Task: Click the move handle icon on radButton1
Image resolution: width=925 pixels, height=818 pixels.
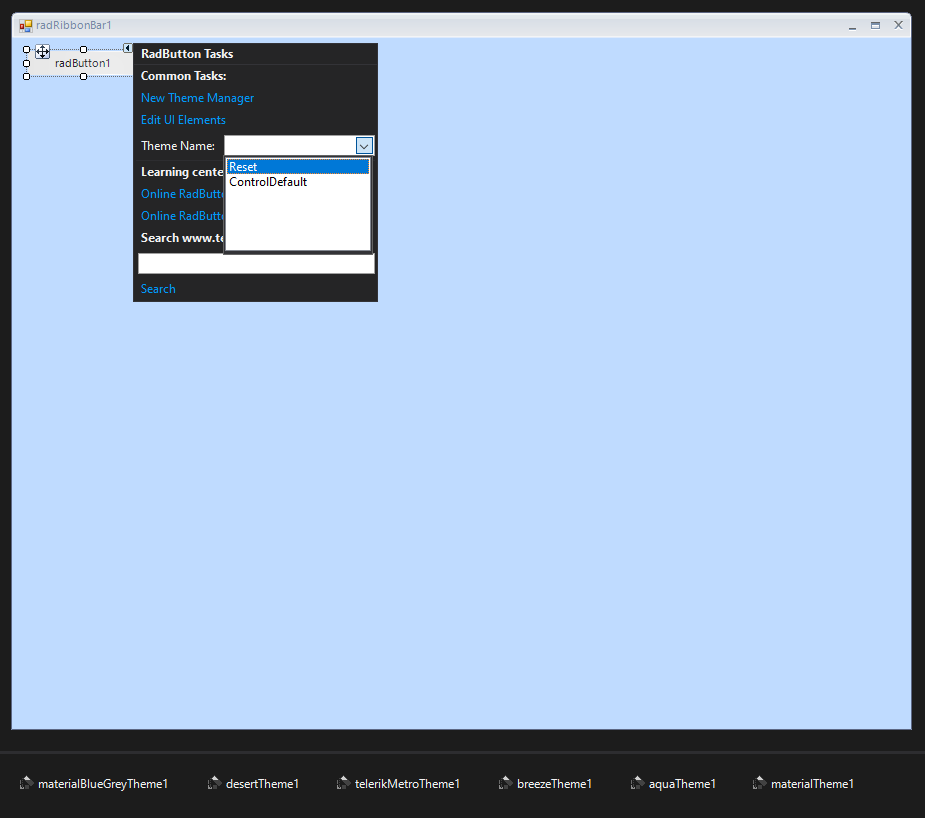Action: [43, 52]
